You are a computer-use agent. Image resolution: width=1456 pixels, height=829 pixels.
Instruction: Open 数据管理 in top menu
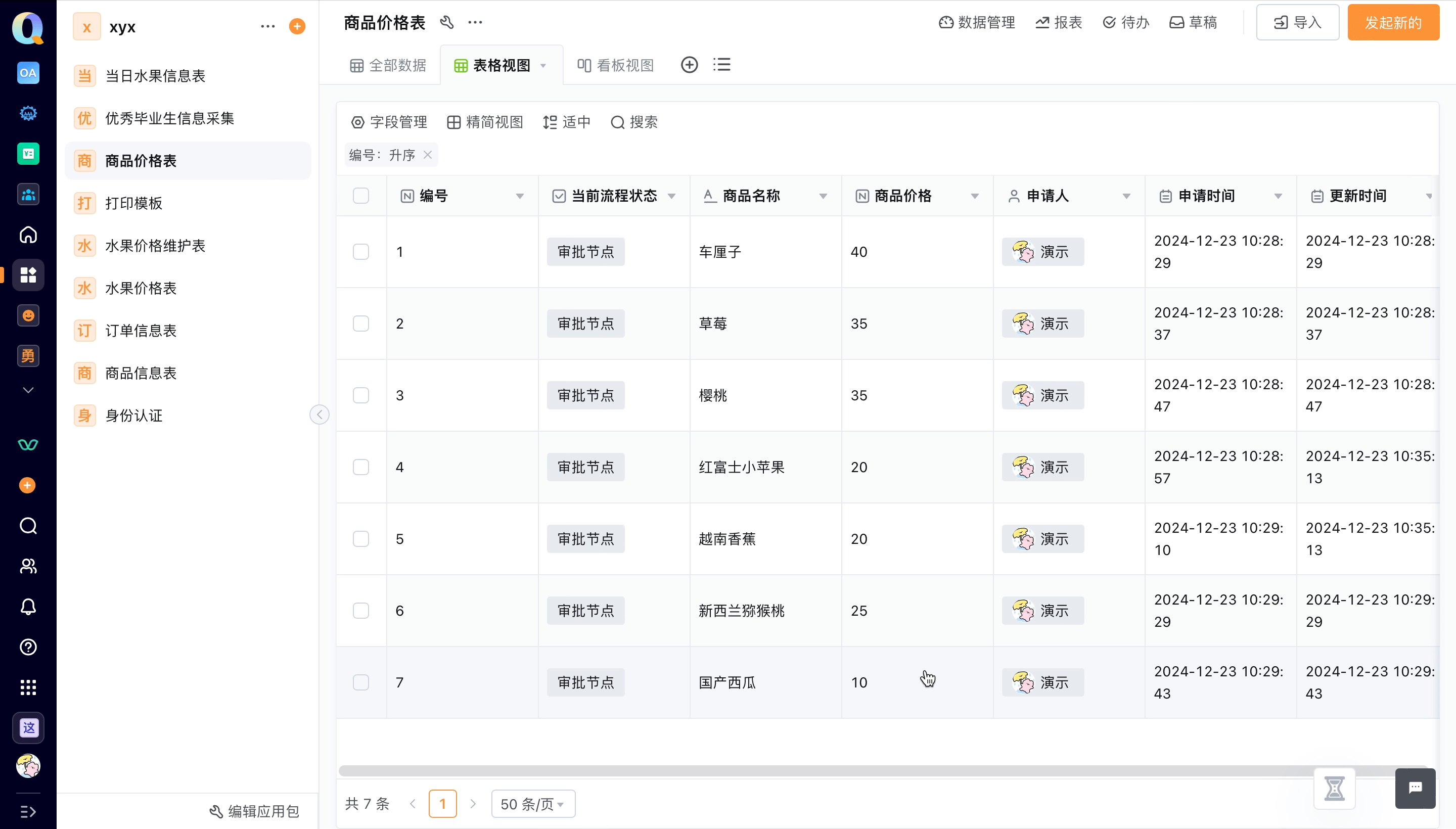pos(977,23)
